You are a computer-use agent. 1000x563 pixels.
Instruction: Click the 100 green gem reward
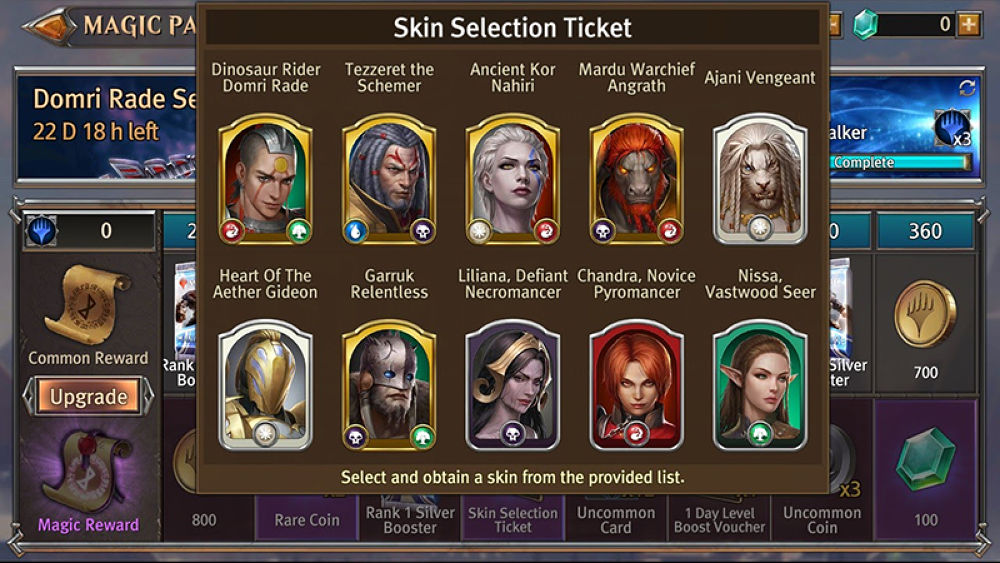click(925, 458)
